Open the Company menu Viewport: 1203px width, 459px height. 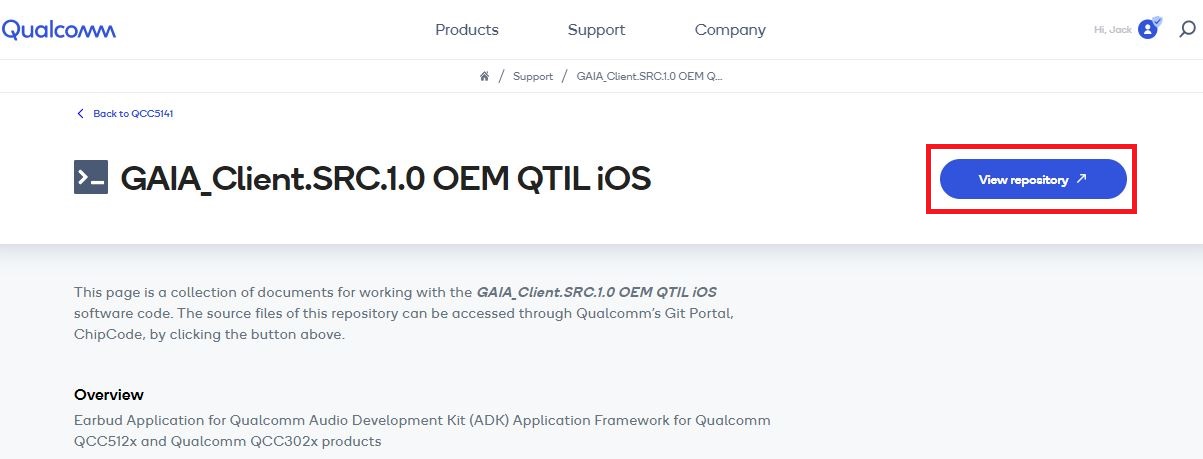[730, 30]
